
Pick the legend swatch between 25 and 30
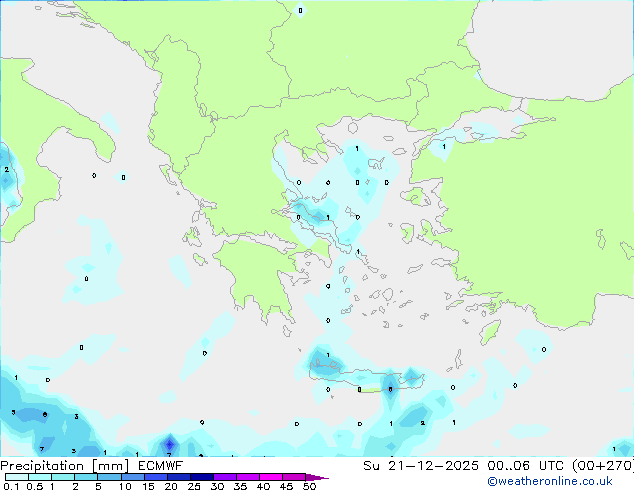[x=202, y=477]
